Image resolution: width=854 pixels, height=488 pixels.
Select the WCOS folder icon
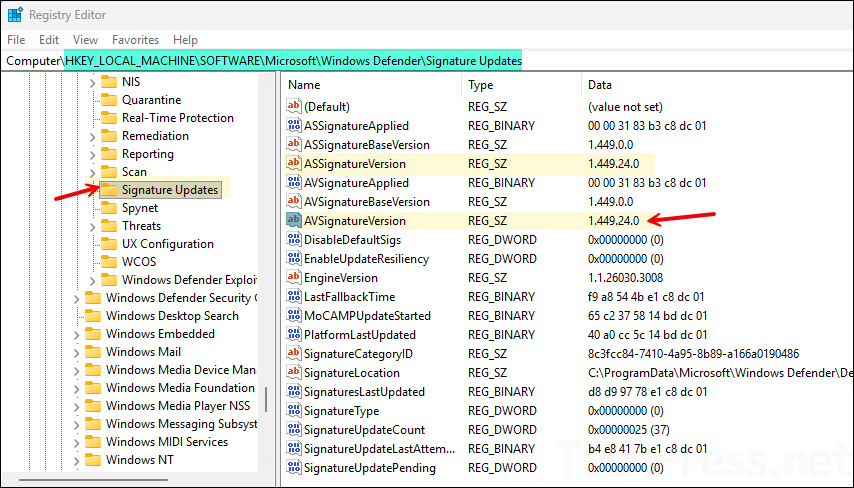click(109, 261)
